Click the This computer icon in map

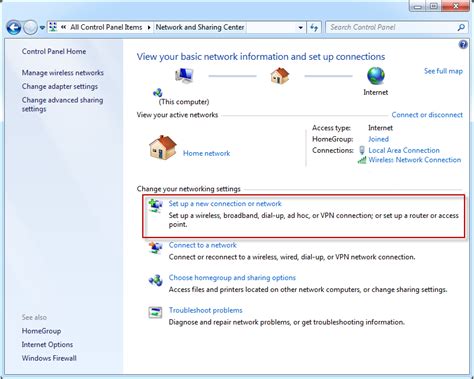184,76
